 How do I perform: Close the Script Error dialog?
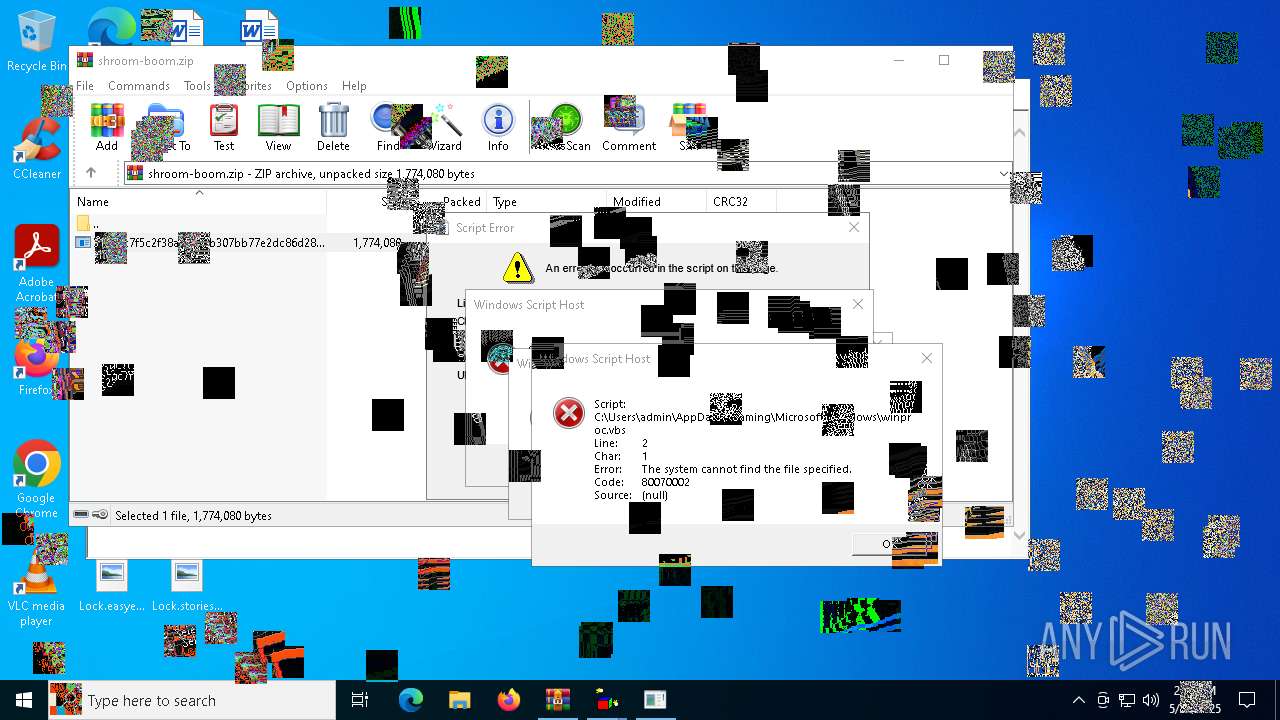pos(854,227)
